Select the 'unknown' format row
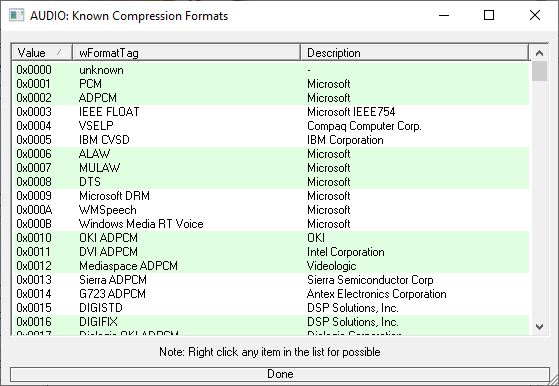Viewport: 559px width, 386px height. tap(101, 70)
